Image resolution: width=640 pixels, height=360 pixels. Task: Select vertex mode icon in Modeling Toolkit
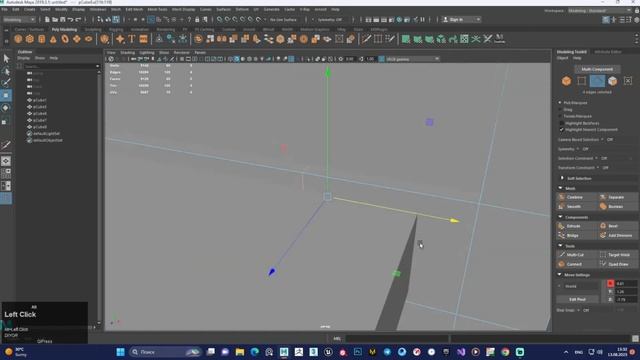tap(582, 81)
